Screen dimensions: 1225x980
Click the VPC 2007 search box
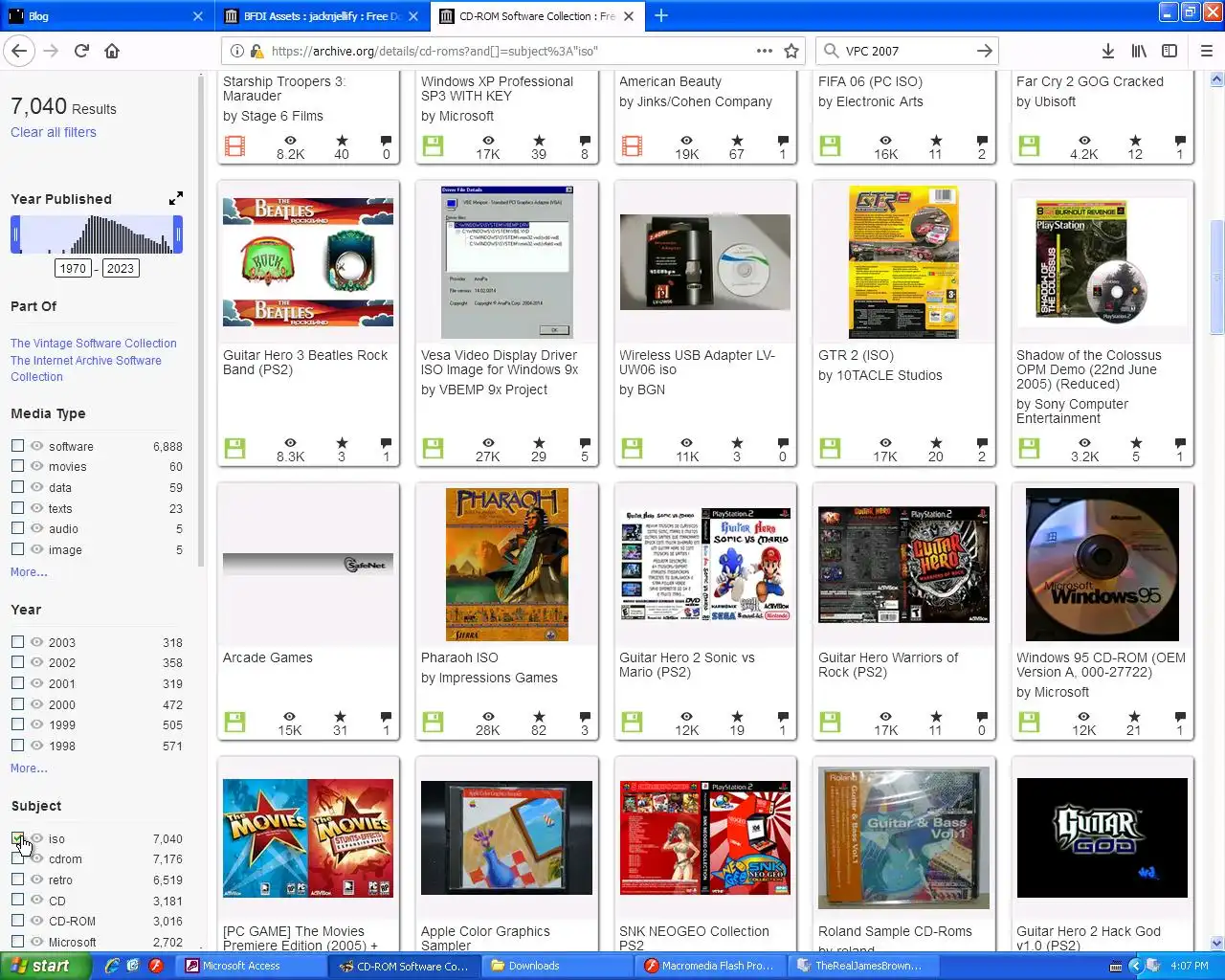904,51
